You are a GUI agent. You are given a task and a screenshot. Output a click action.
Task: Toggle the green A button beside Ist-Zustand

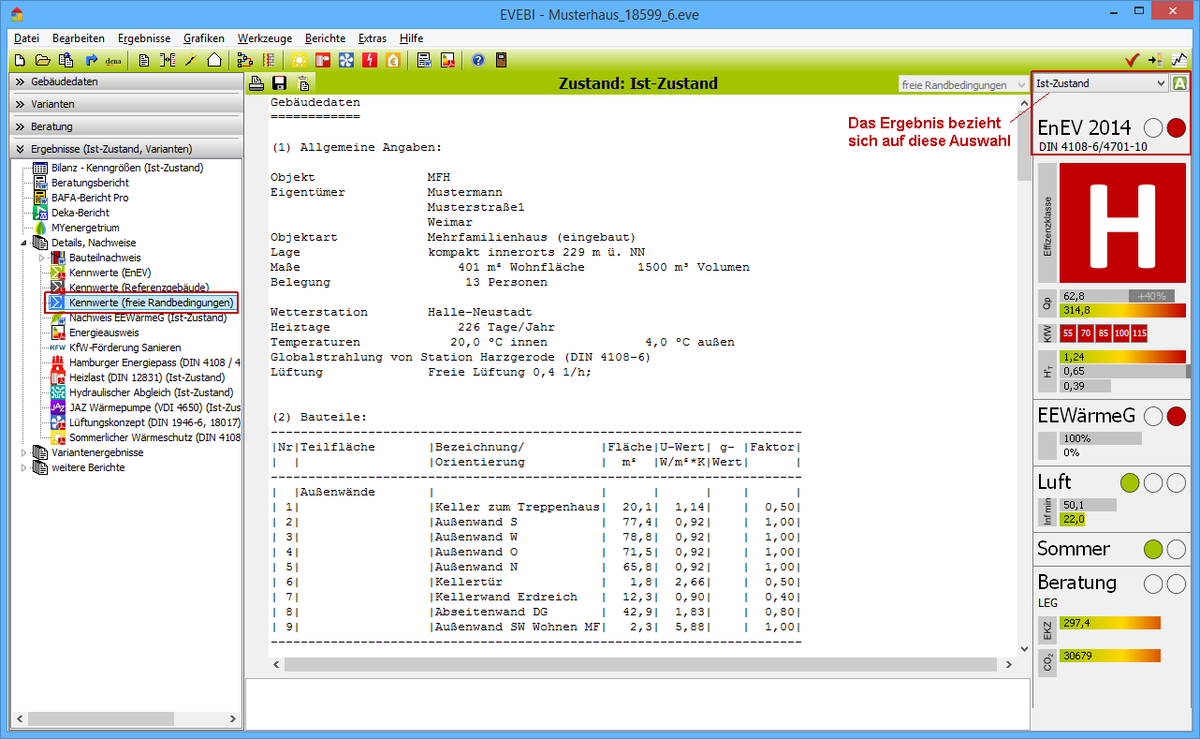coord(1181,84)
